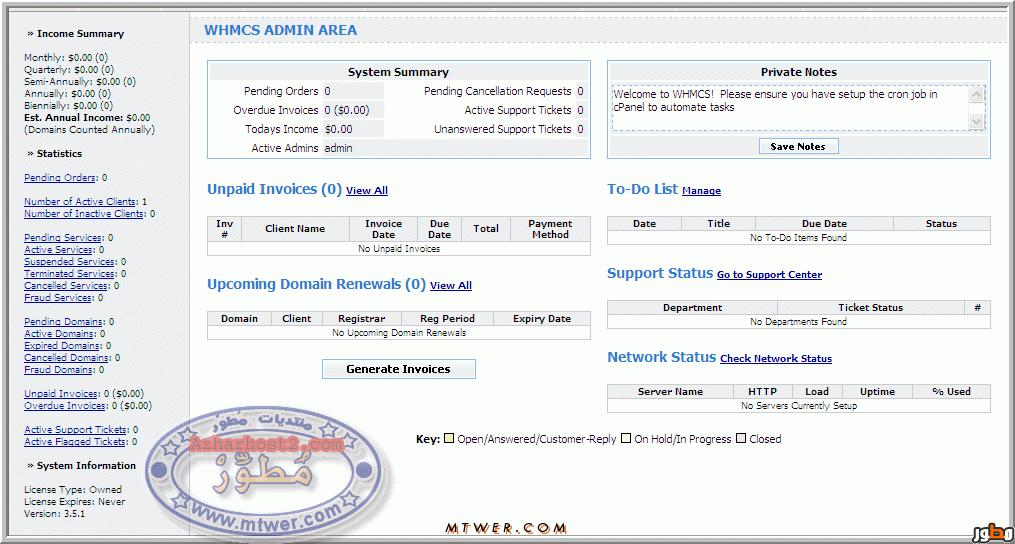The height and width of the screenshot is (544, 1015).
Task: Open the Pending Domains link
Action: [63, 322]
